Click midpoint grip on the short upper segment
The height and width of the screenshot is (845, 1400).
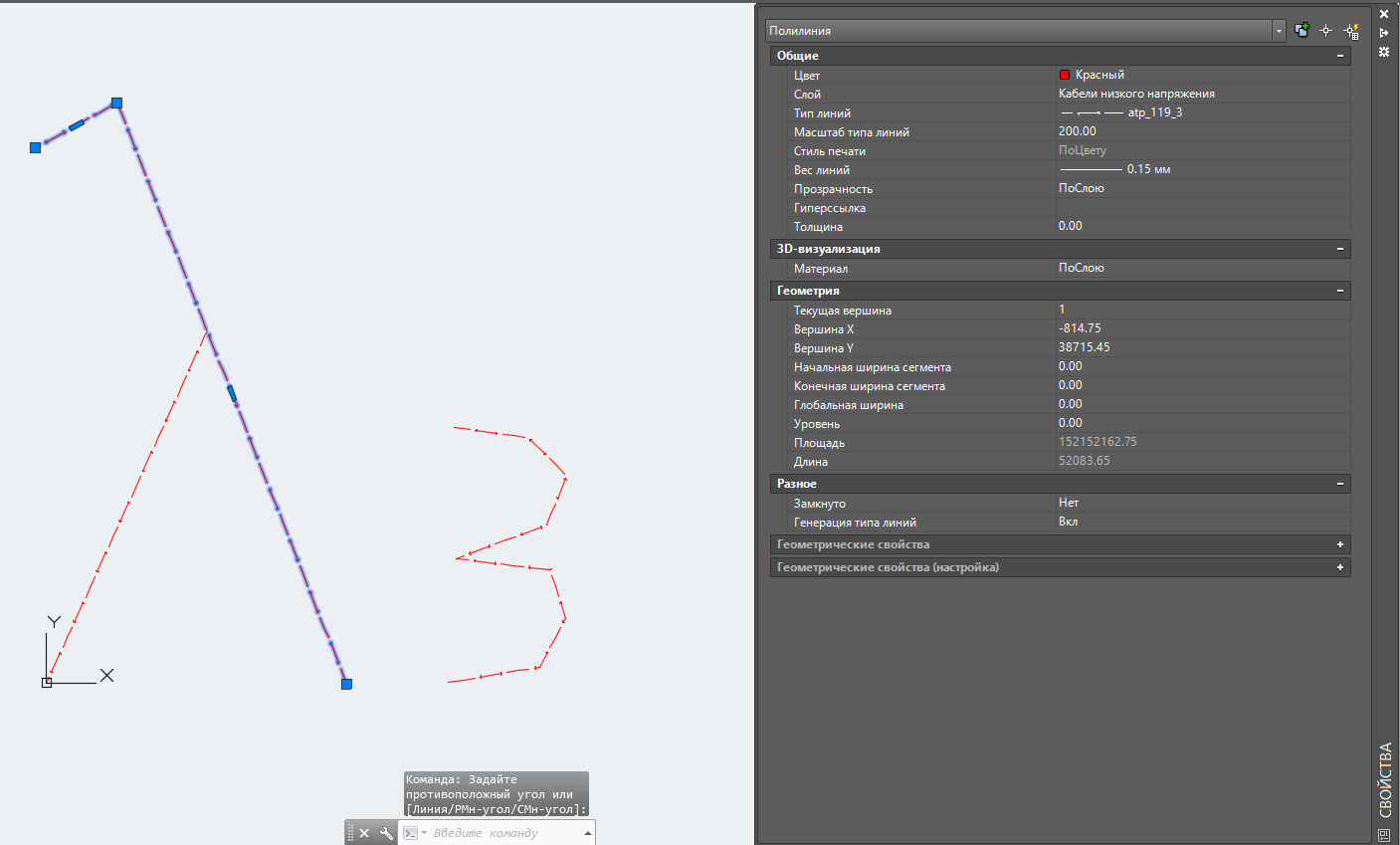[x=77, y=125]
